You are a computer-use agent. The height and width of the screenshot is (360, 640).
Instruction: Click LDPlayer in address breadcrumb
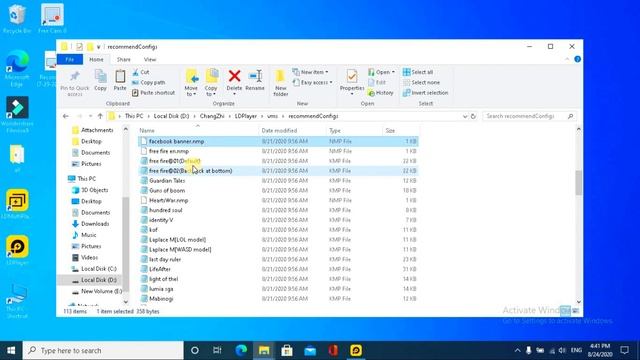coord(246,116)
